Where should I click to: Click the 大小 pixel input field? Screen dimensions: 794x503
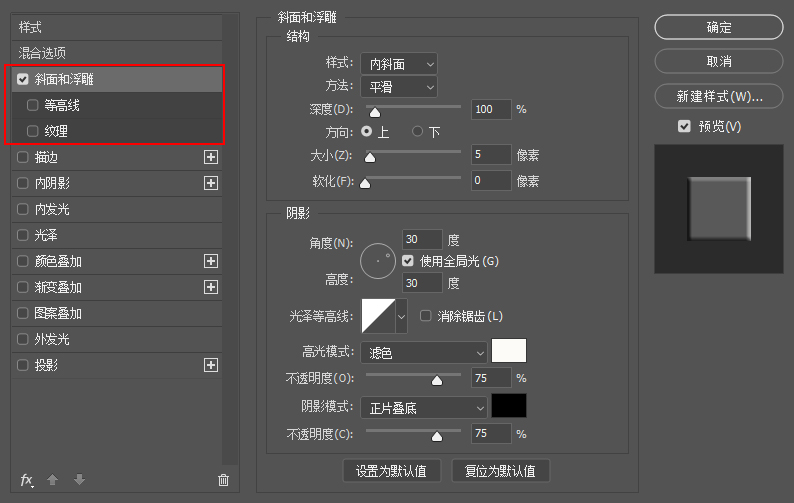tap(490, 155)
